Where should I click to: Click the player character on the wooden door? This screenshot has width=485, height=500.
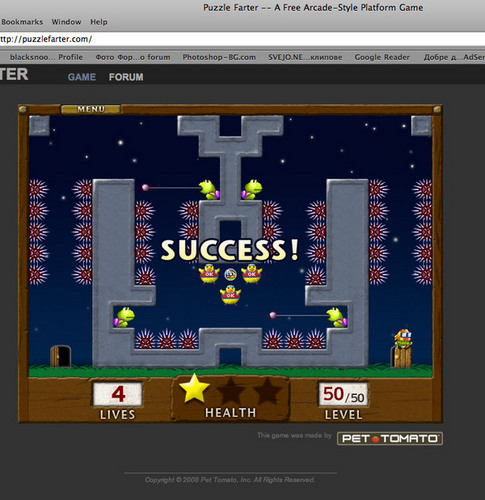(403, 338)
